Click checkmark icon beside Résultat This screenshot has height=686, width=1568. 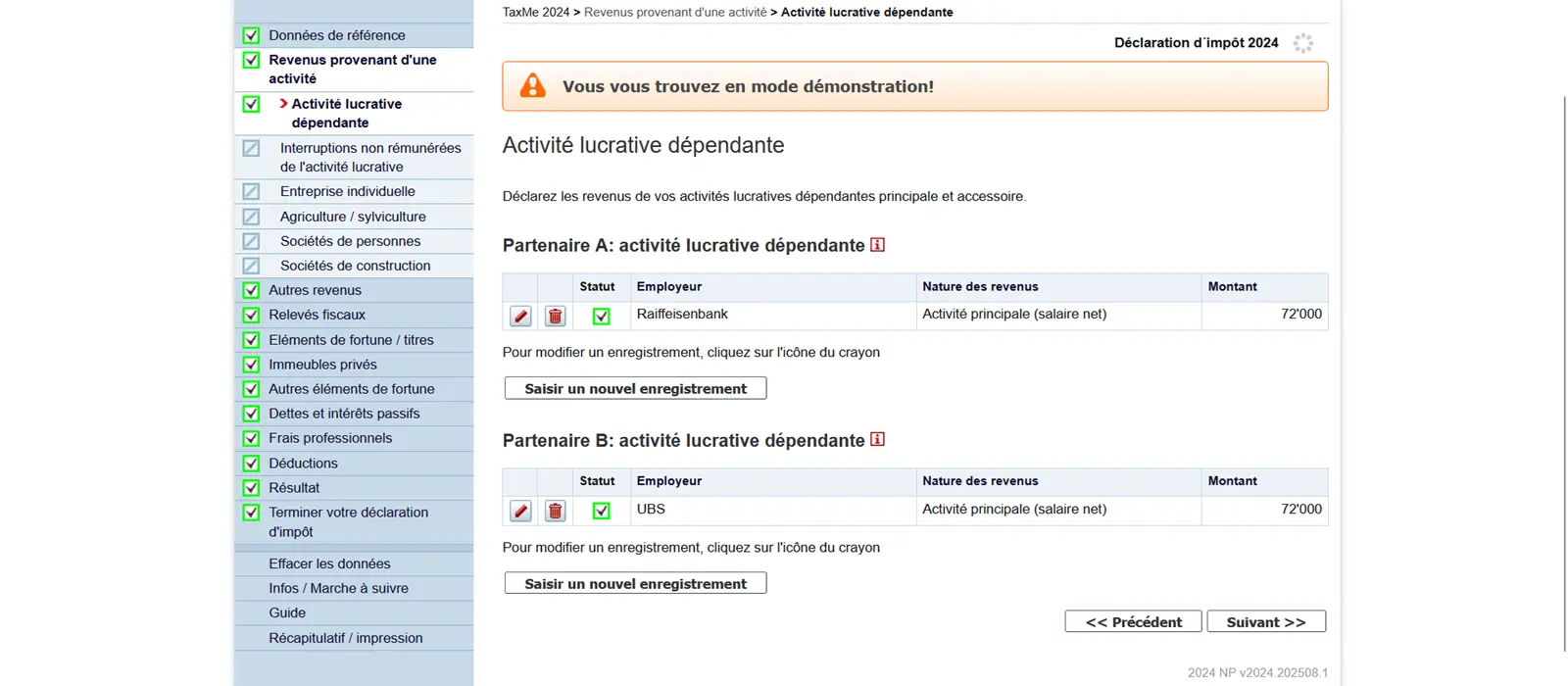tap(251, 487)
